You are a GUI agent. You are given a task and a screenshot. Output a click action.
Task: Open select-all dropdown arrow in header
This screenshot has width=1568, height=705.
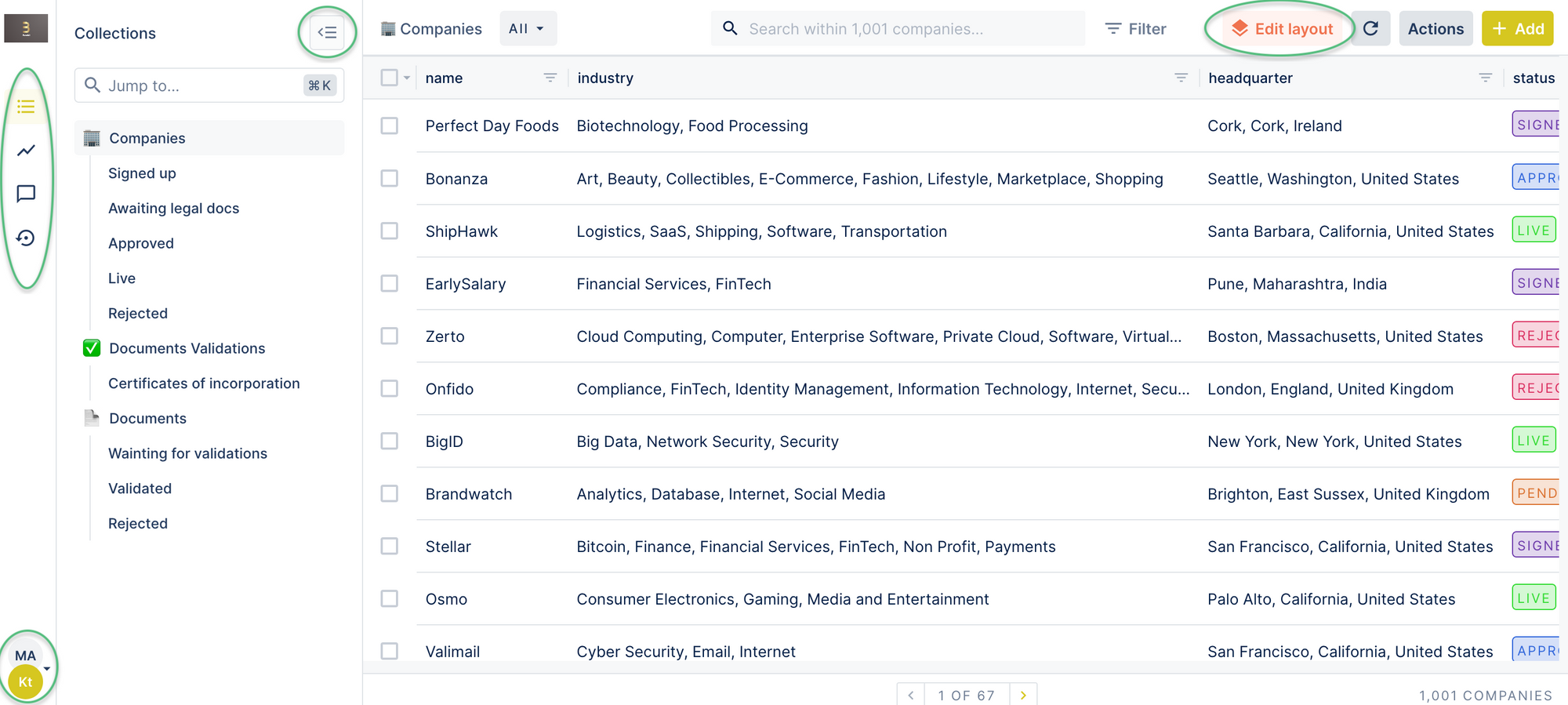tap(407, 78)
